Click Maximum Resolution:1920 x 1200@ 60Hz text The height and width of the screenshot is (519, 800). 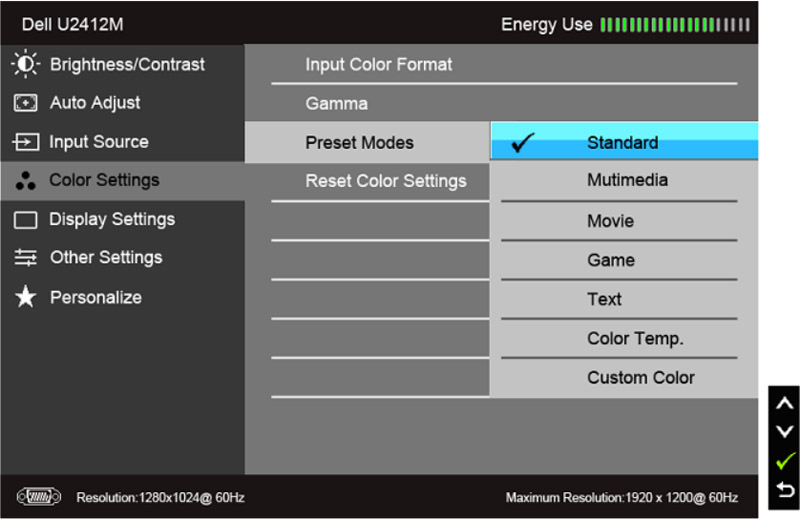point(621,498)
